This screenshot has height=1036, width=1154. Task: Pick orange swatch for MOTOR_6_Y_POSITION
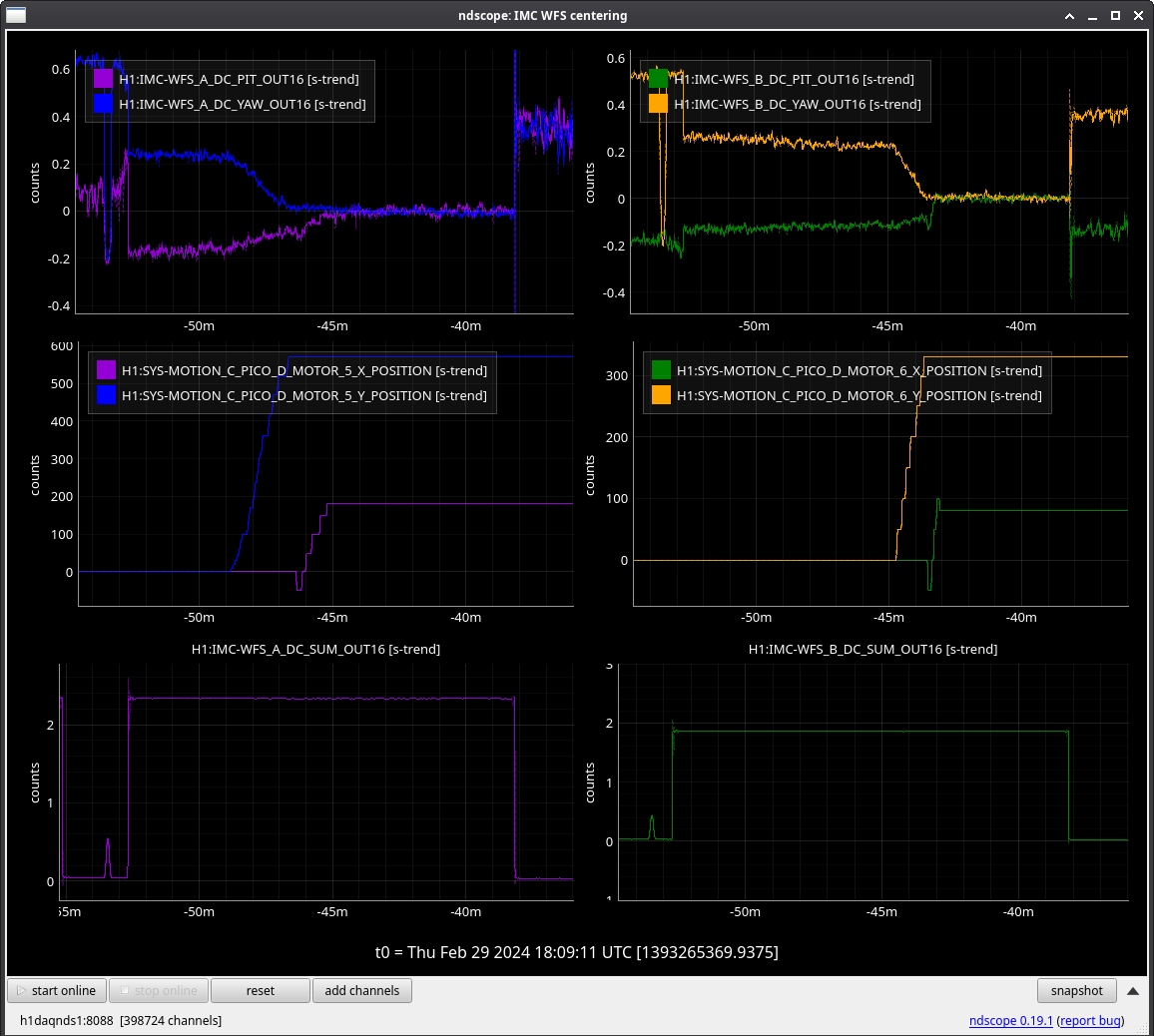click(661, 395)
